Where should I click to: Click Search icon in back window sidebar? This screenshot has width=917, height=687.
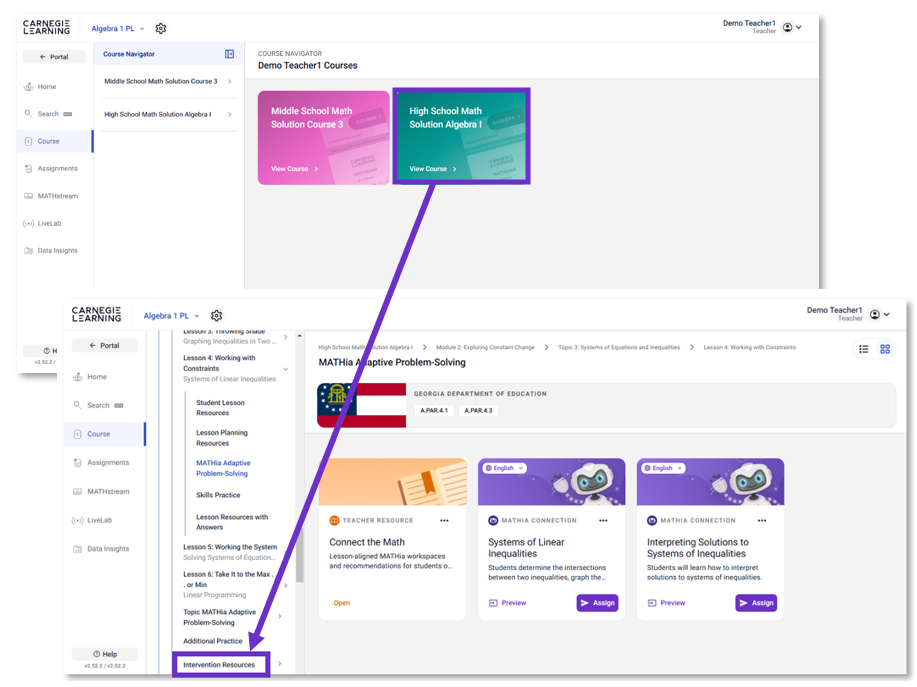pos(28,113)
